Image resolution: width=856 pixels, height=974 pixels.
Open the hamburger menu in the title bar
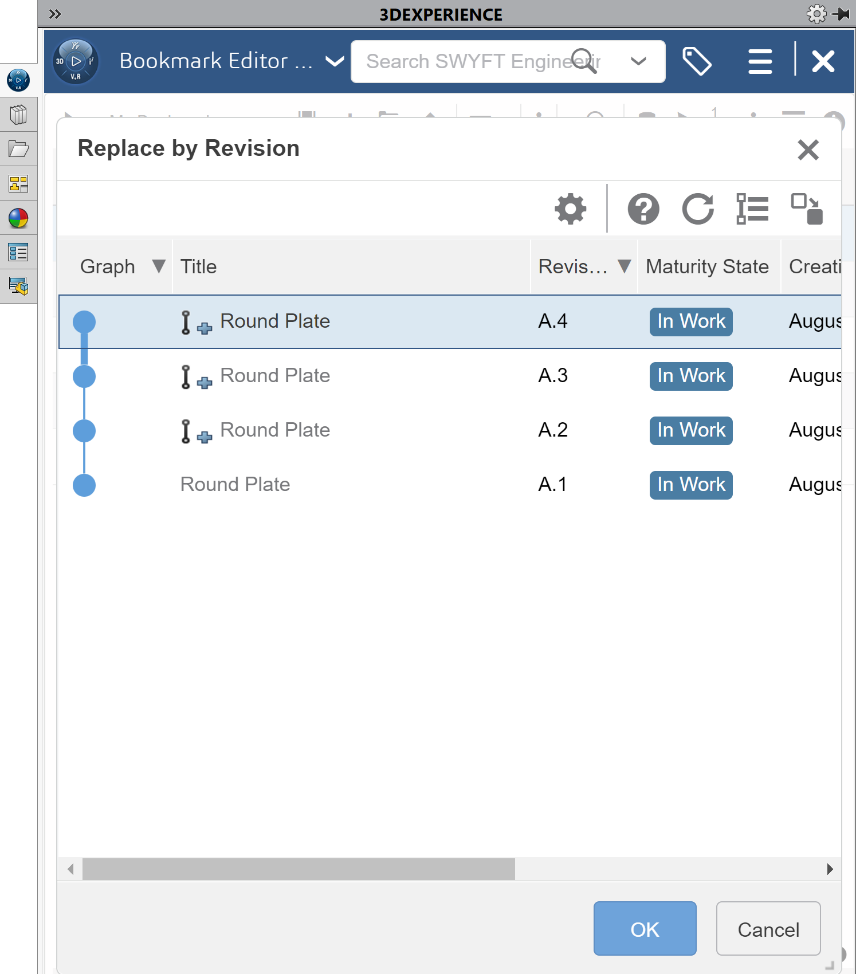point(760,61)
